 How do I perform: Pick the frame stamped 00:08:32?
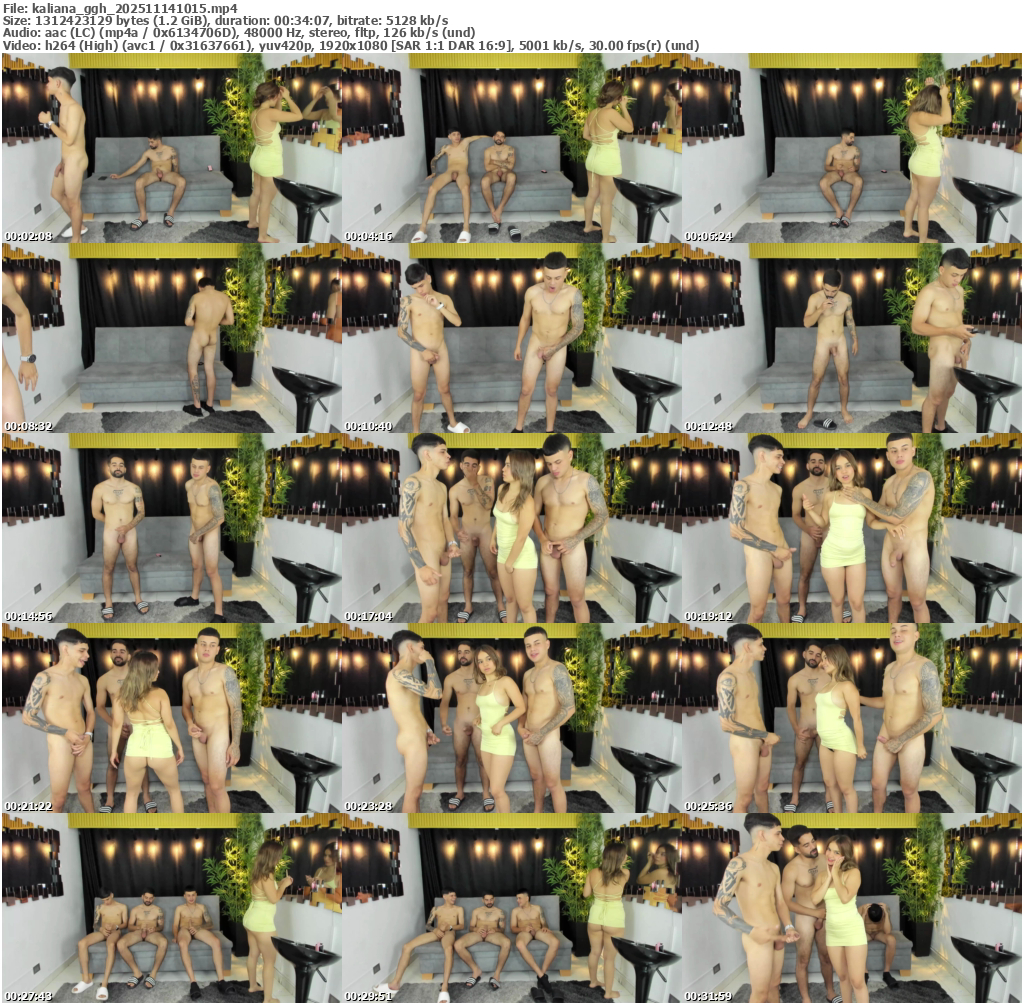171,338
